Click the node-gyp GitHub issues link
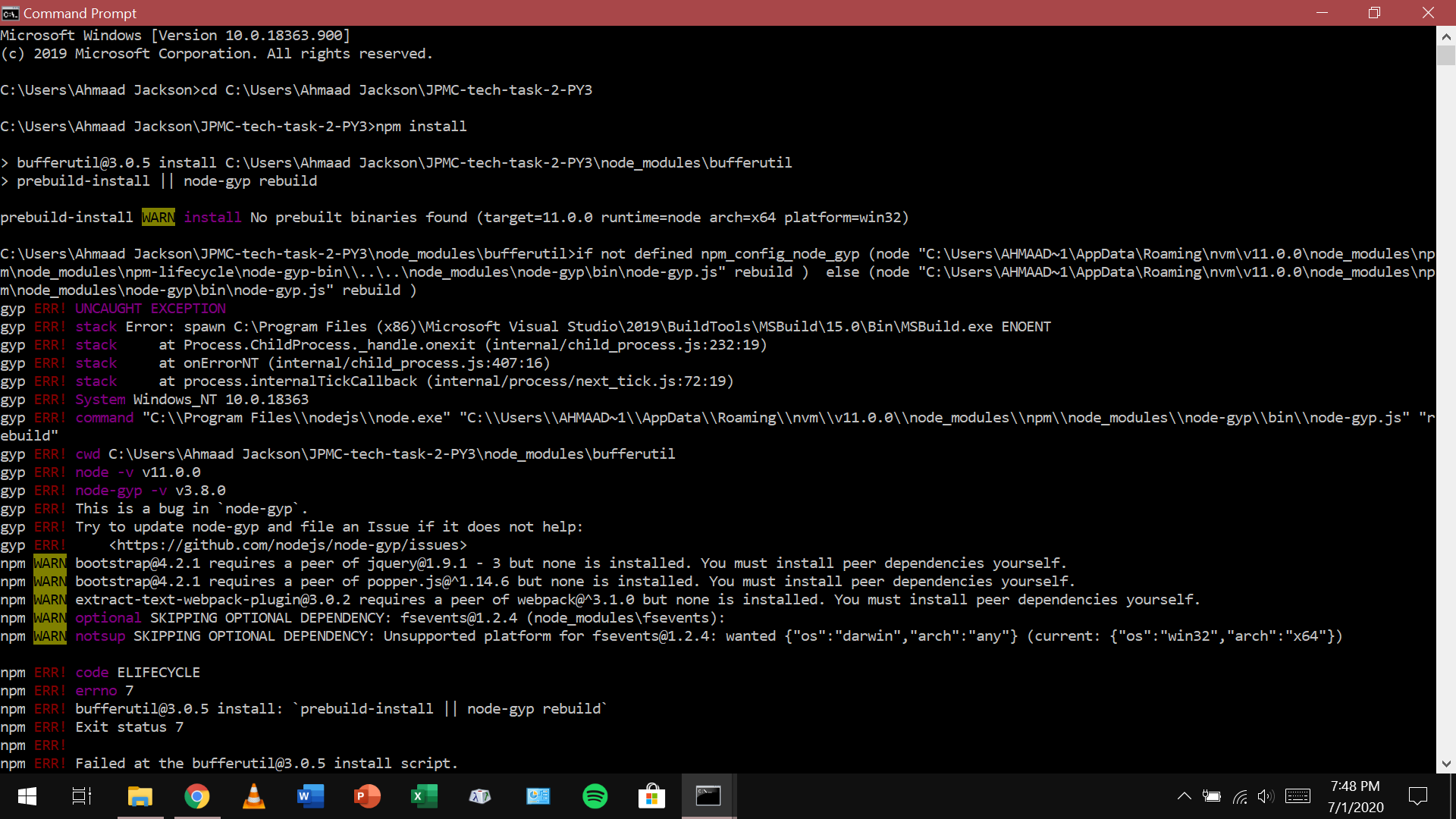Viewport: 1456px width, 819px height. (x=287, y=544)
